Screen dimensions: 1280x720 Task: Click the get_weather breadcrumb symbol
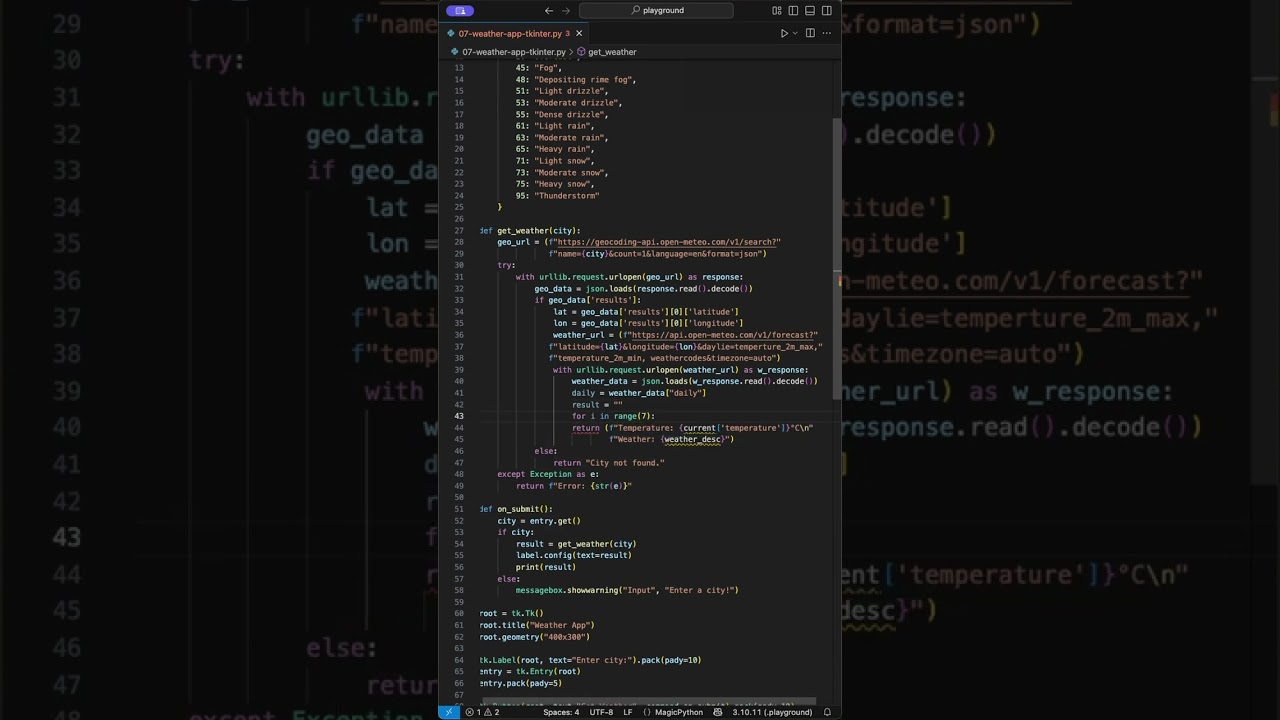click(607, 52)
